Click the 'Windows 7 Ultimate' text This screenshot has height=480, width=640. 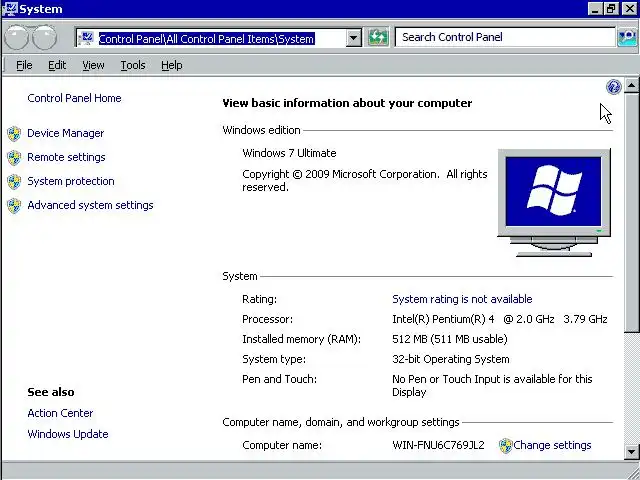tap(289, 153)
